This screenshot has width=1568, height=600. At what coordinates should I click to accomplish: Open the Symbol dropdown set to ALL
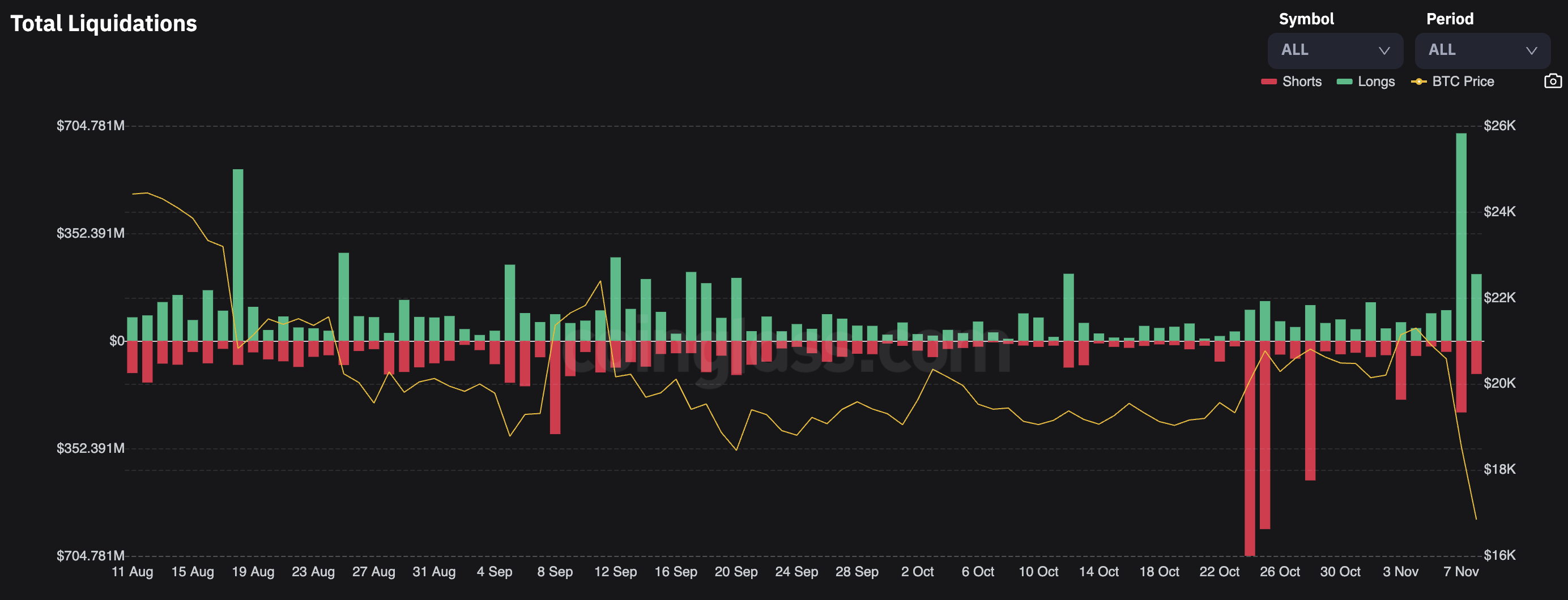1335,50
